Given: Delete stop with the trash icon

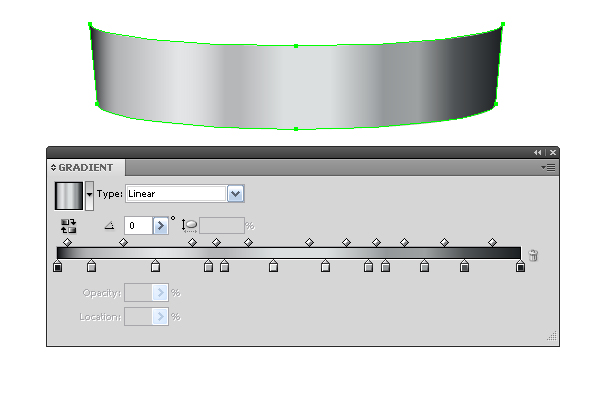Looking at the screenshot, I should coord(533,255).
